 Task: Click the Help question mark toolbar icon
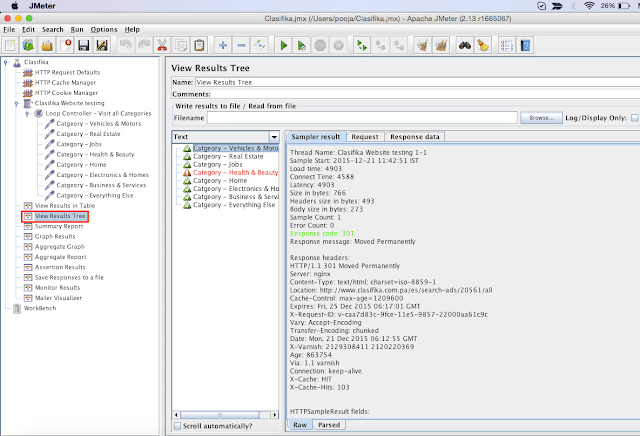(527, 45)
